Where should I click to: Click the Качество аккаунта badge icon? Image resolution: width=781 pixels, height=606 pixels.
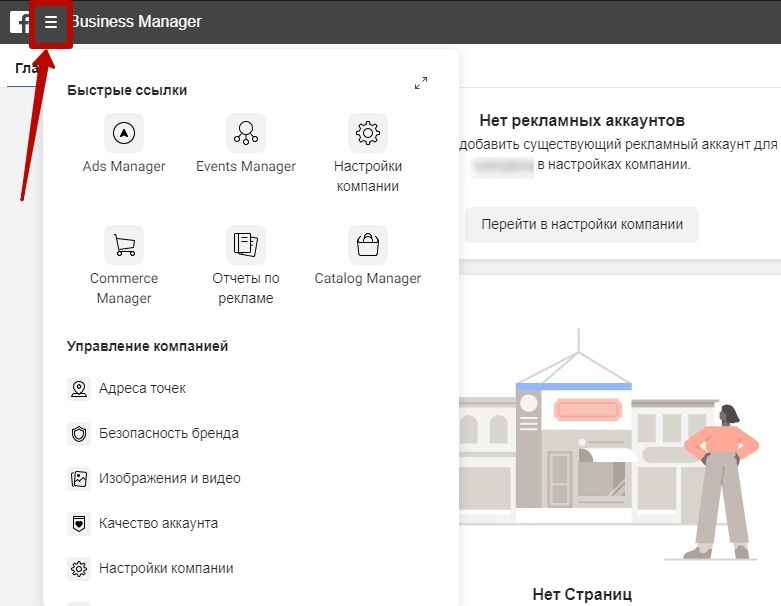coord(79,523)
